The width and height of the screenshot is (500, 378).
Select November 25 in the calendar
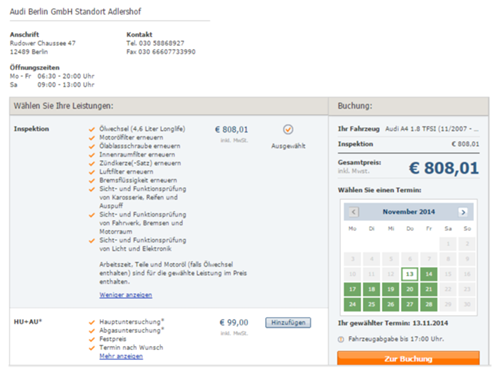pyautogui.click(x=371, y=304)
